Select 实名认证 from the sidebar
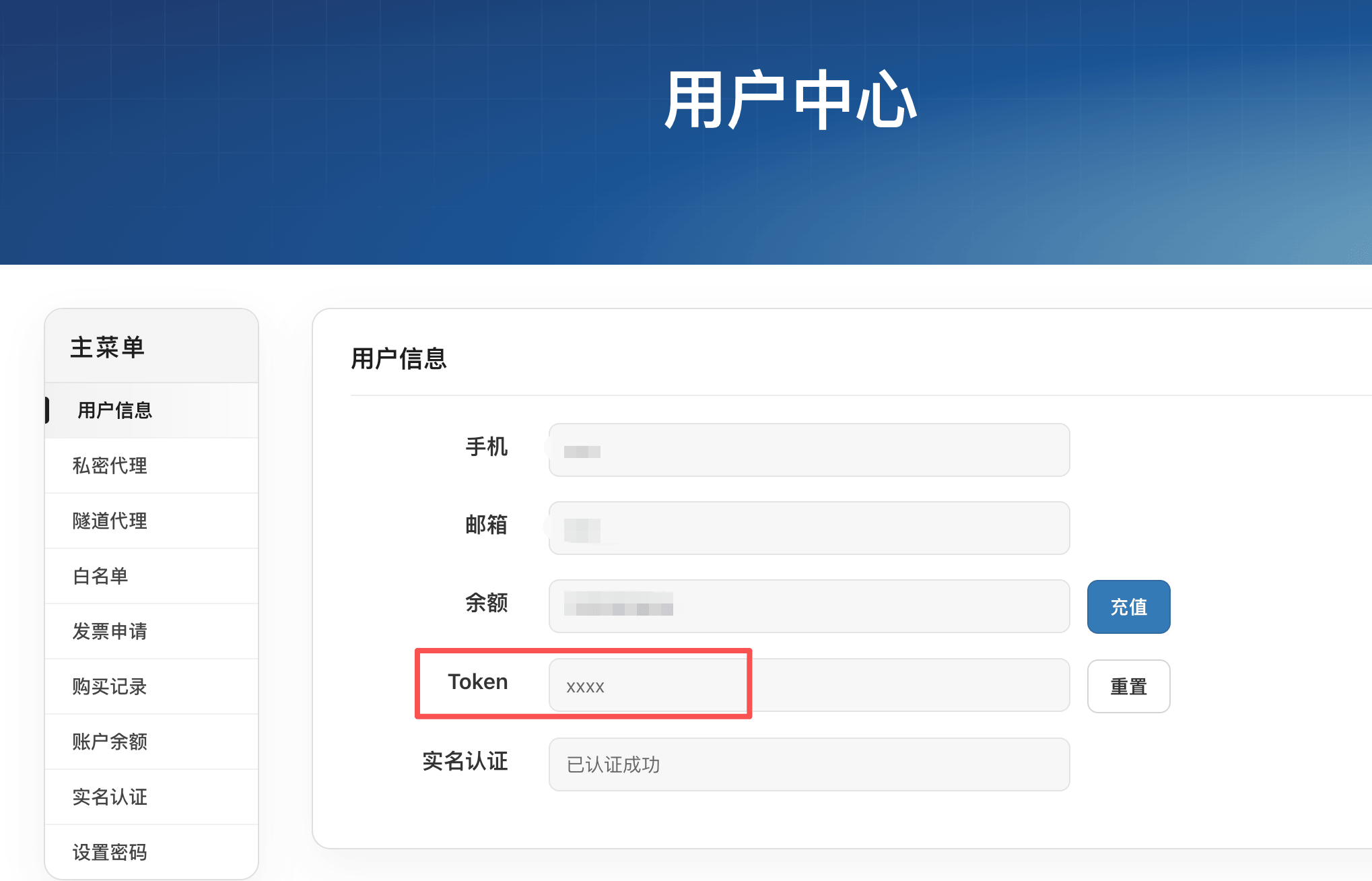 coord(110,797)
